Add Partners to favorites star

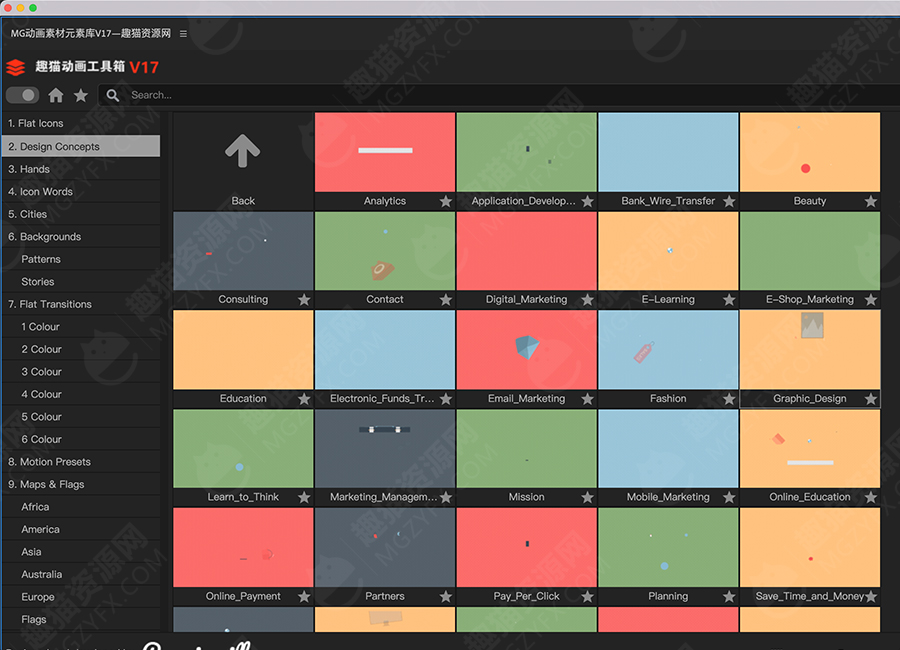tap(445, 597)
